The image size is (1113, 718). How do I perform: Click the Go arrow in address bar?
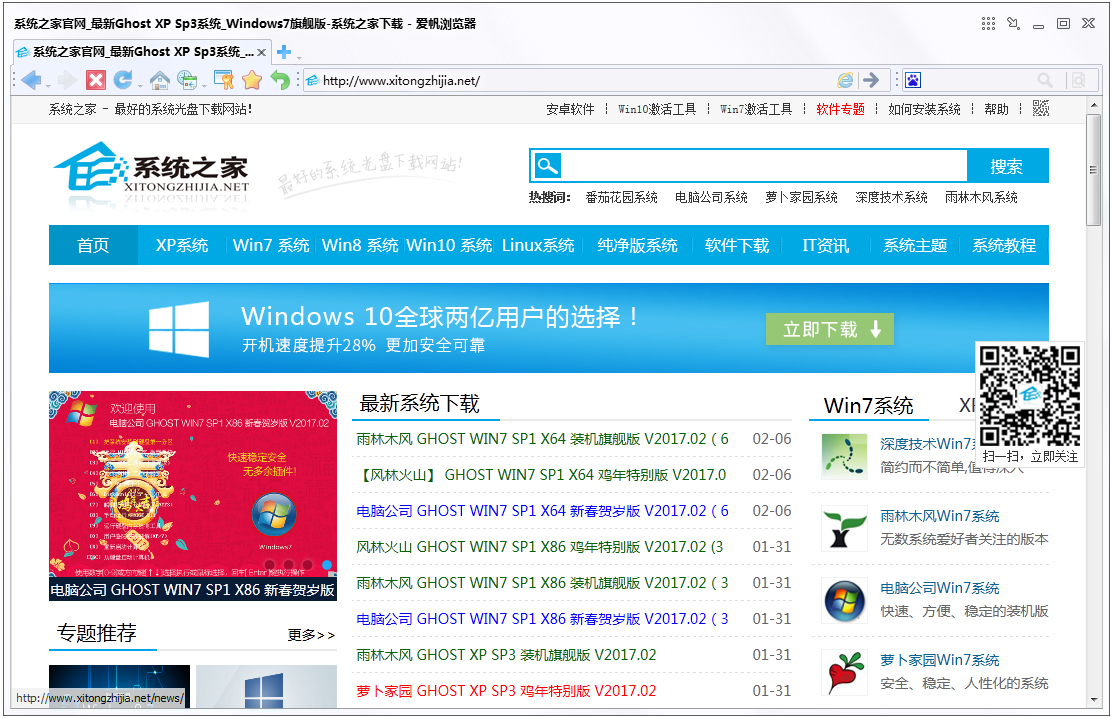click(x=871, y=80)
